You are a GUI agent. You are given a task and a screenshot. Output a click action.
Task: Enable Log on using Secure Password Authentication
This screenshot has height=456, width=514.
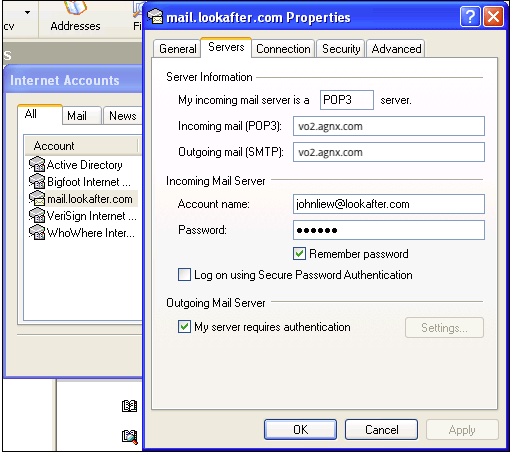tap(184, 275)
